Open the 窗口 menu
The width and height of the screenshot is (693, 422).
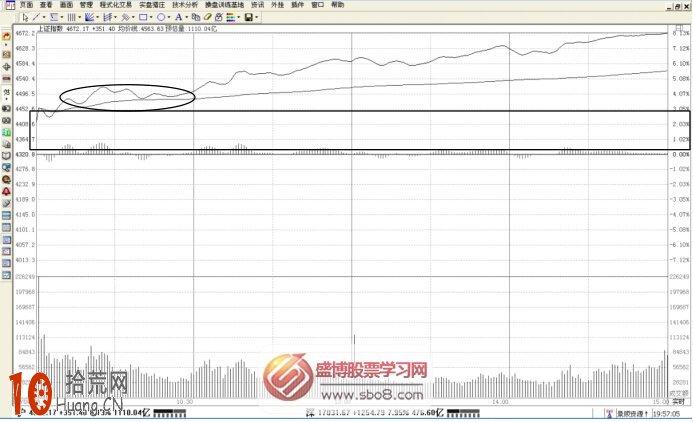pyautogui.click(x=317, y=5)
